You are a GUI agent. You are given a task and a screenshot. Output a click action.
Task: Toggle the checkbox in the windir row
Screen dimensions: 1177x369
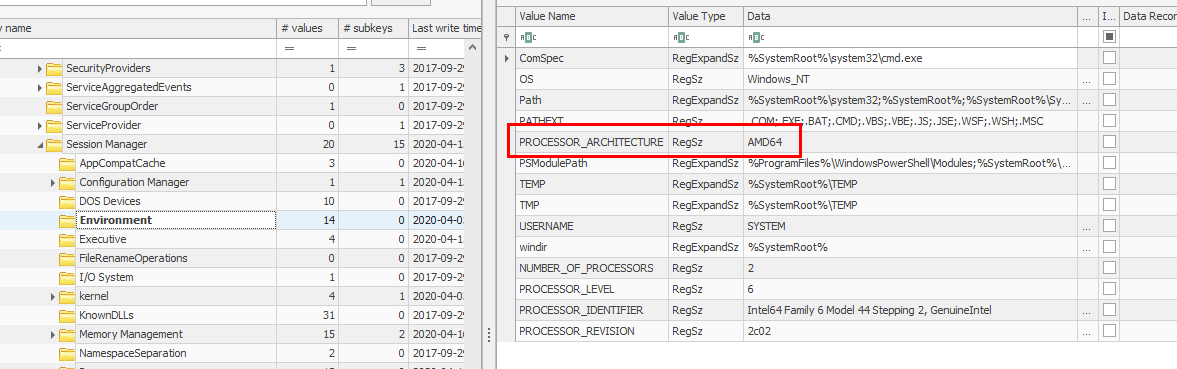pos(1109,247)
